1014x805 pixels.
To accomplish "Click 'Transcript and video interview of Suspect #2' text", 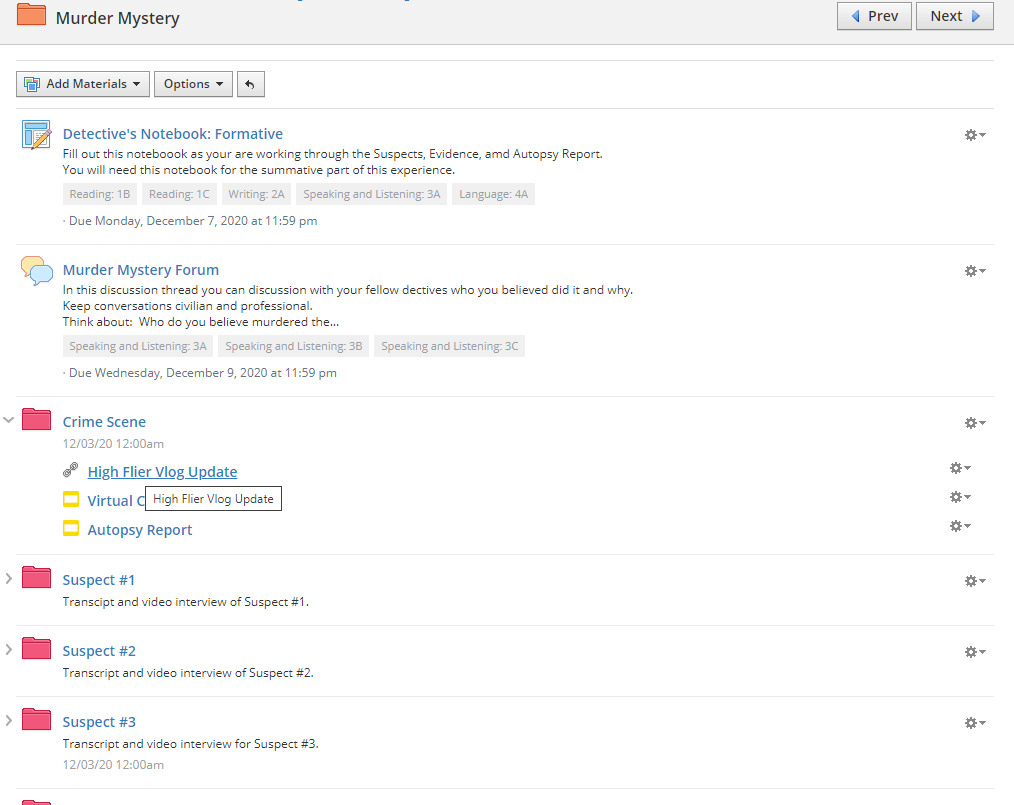I will (x=188, y=673).
